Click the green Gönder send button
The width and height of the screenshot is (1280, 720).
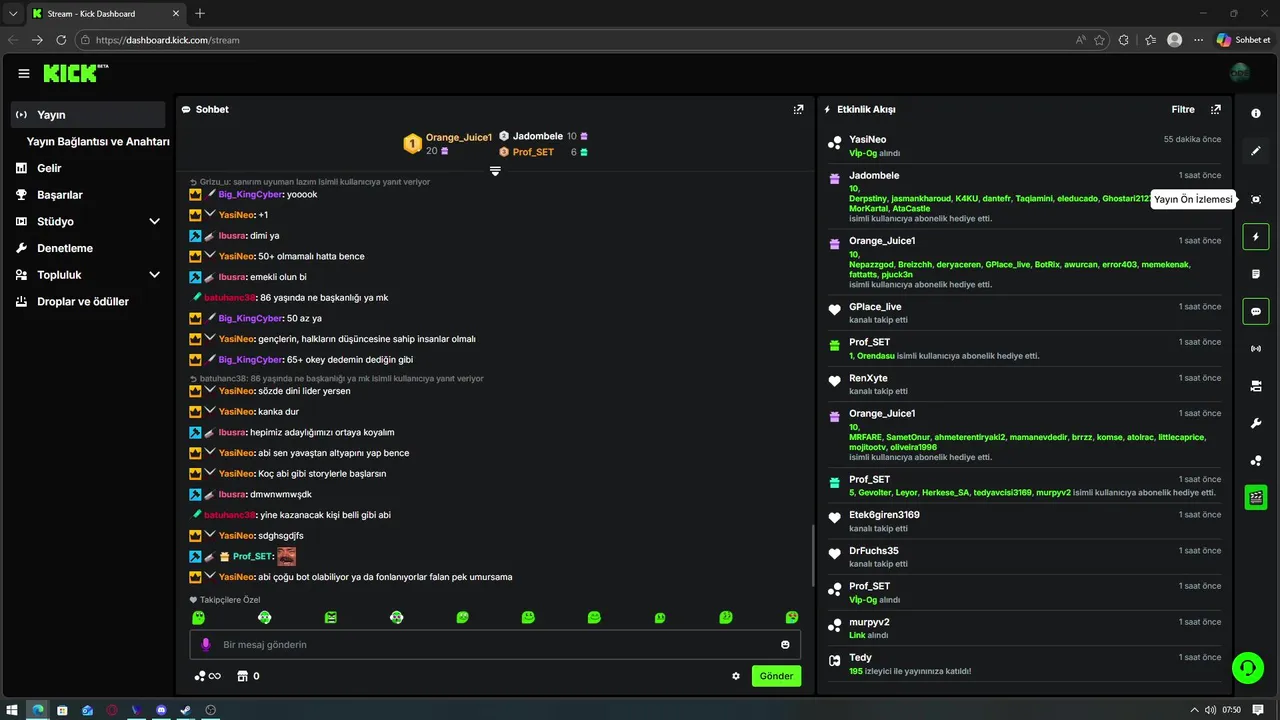coord(776,676)
